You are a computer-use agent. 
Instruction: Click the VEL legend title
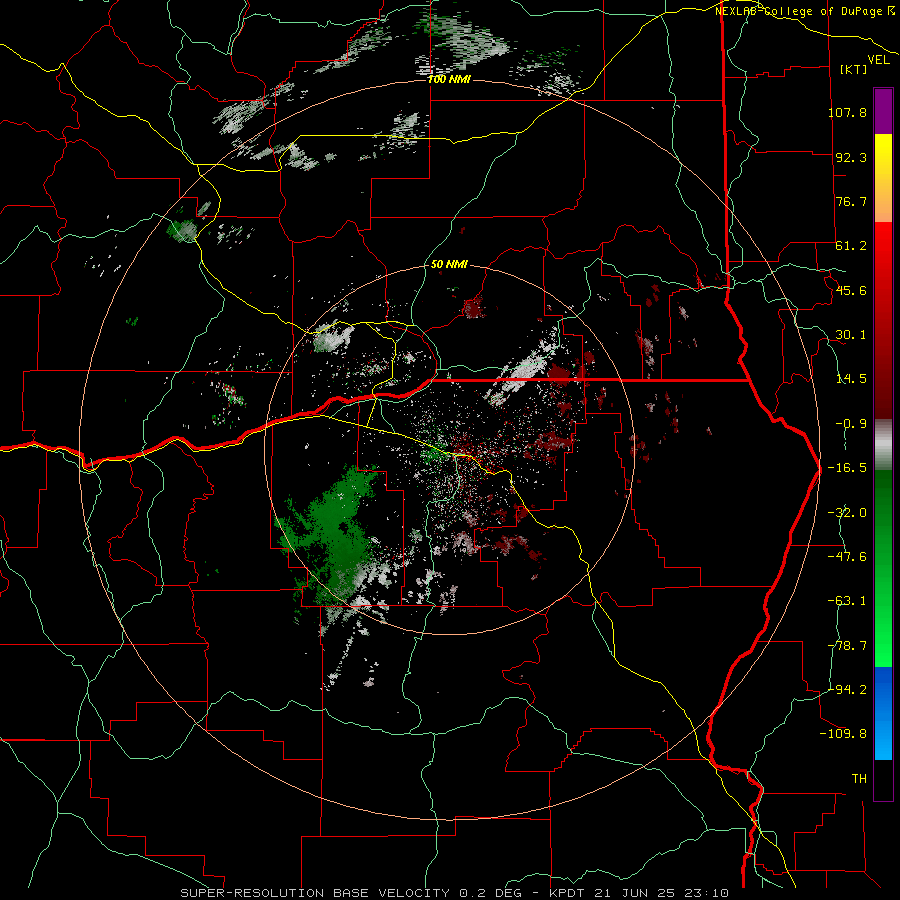[x=878, y=60]
